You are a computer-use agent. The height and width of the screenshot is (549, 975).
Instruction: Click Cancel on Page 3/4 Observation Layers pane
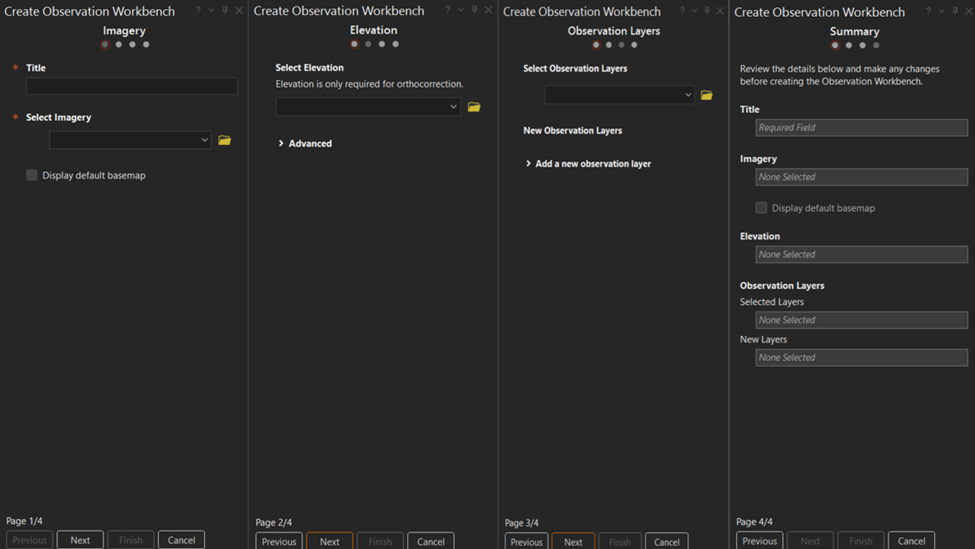(667, 542)
